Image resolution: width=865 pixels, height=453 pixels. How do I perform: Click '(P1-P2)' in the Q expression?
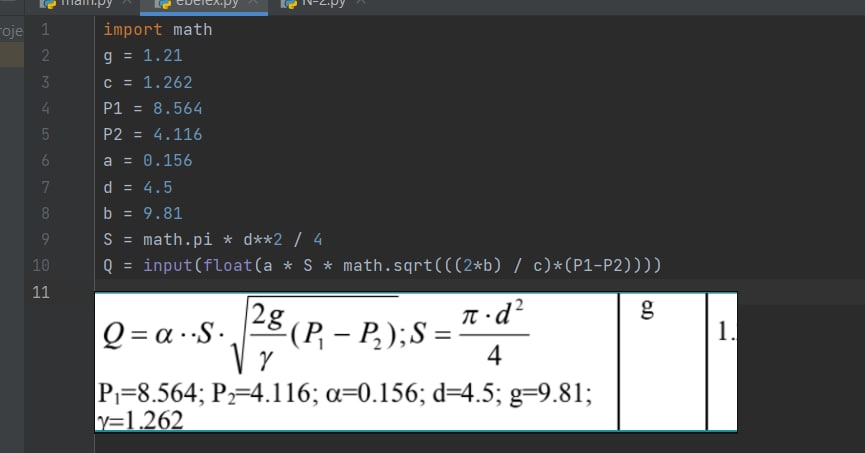[601, 265]
